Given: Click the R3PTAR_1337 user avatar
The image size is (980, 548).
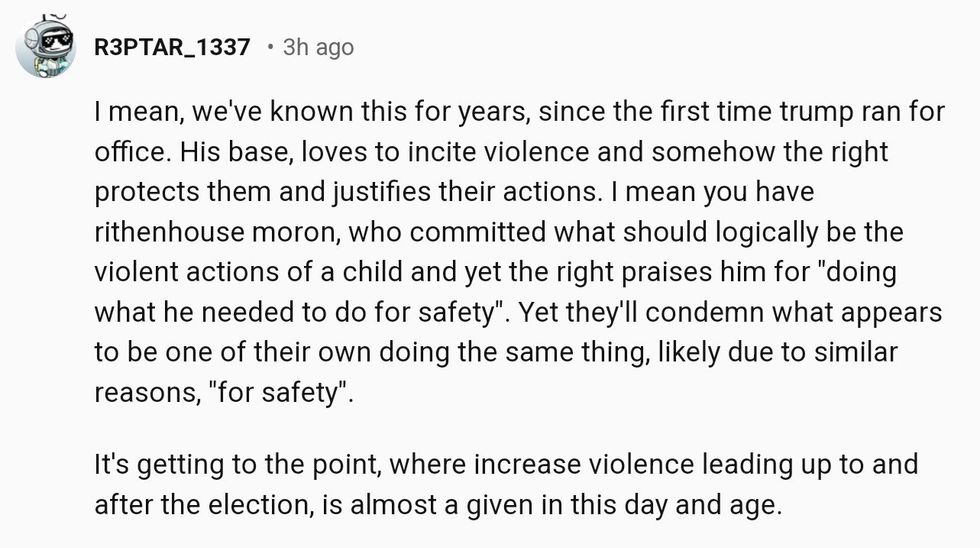Looking at the screenshot, I should coord(46,47).
